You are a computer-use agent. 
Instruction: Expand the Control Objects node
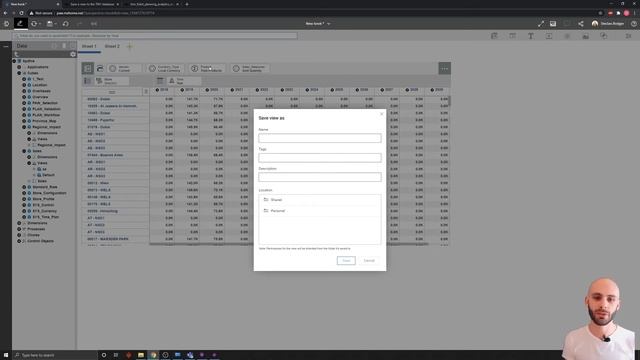19,241
